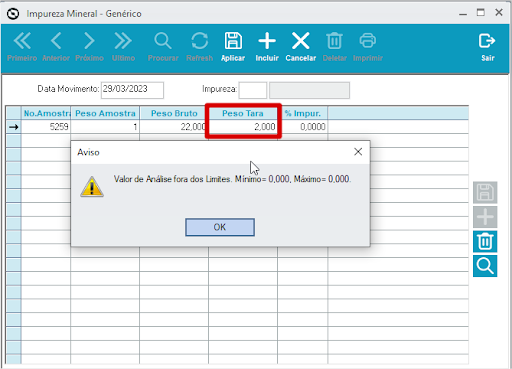Exit the window with Sair
This screenshot has height=369, width=512.
coord(487,47)
